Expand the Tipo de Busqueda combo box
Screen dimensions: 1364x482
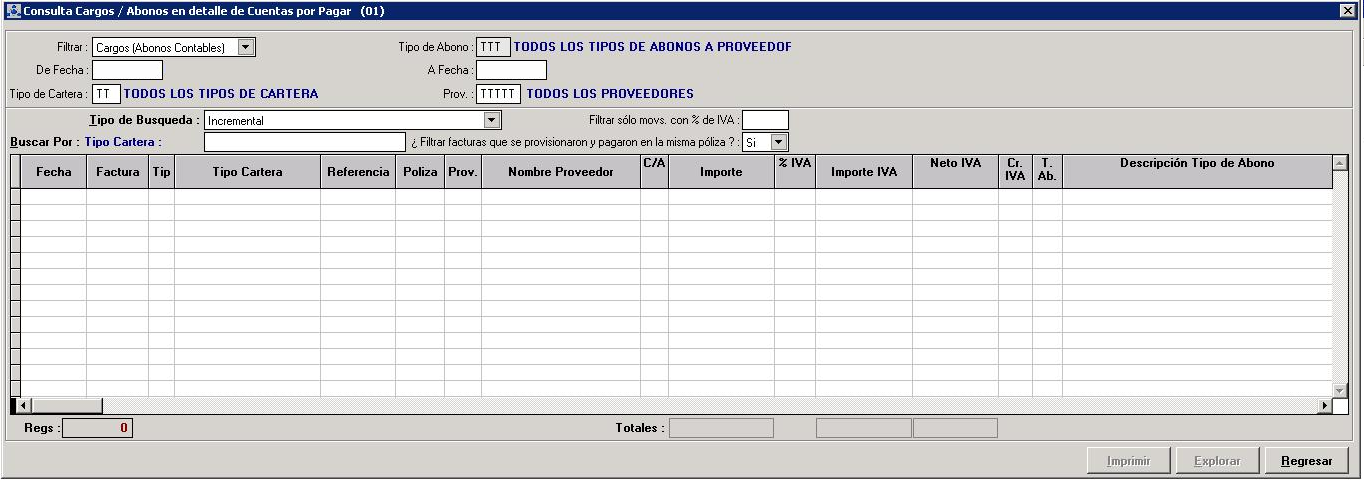pyautogui.click(x=491, y=120)
